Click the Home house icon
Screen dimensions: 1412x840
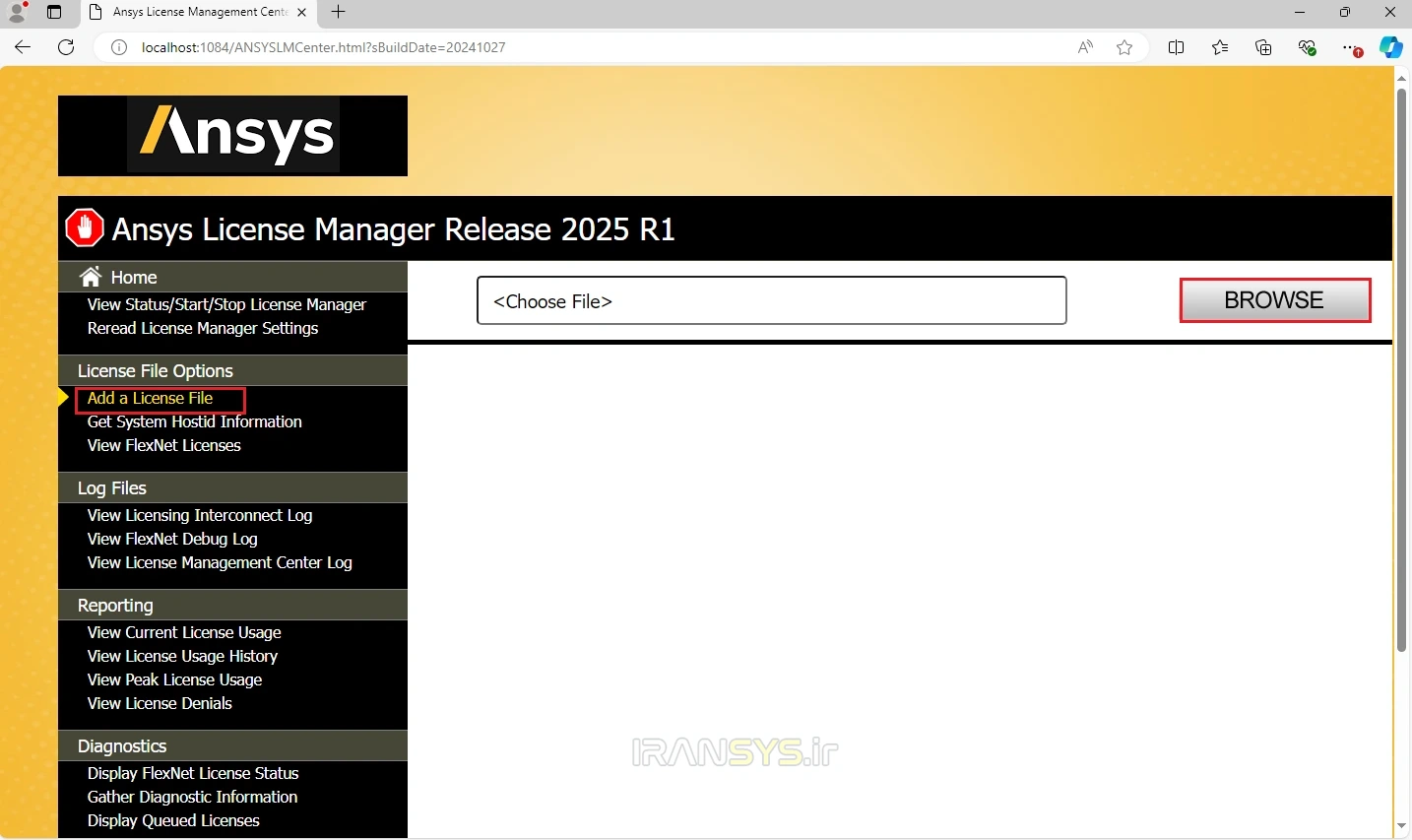point(91,277)
